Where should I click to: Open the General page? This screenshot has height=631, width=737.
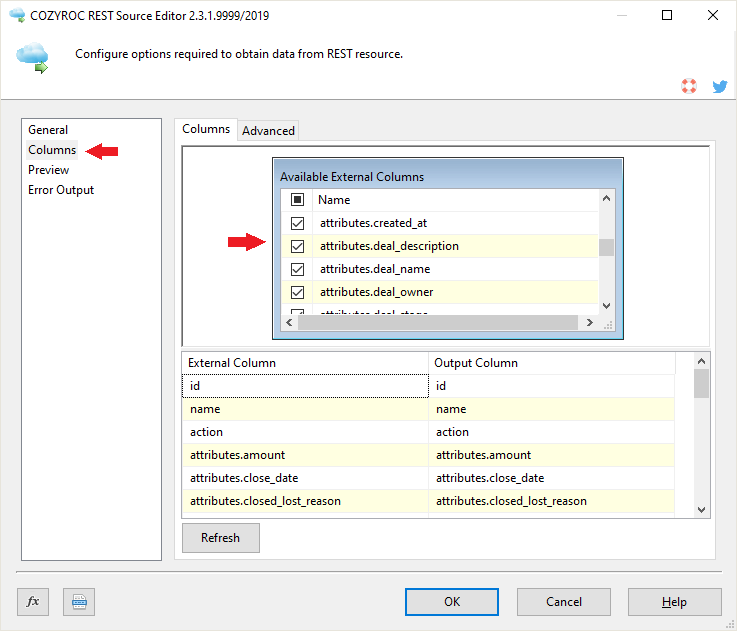point(48,130)
